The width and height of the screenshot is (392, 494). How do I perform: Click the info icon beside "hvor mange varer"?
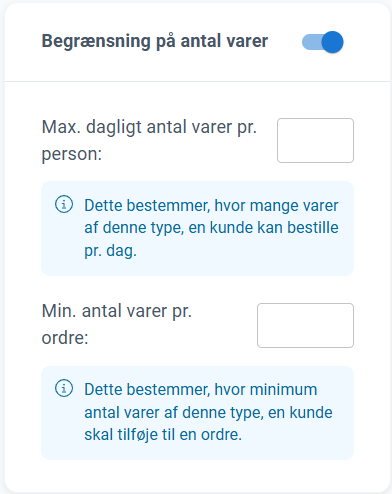pos(64,204)
